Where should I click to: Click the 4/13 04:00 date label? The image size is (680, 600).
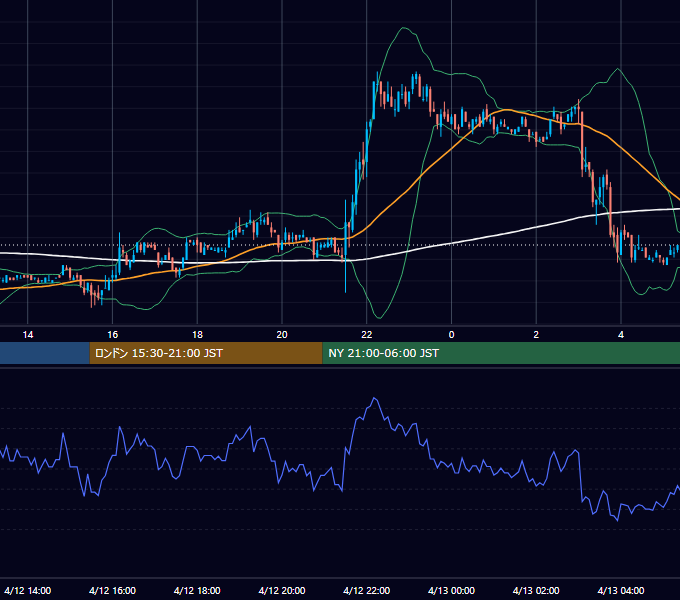(621, 590)
